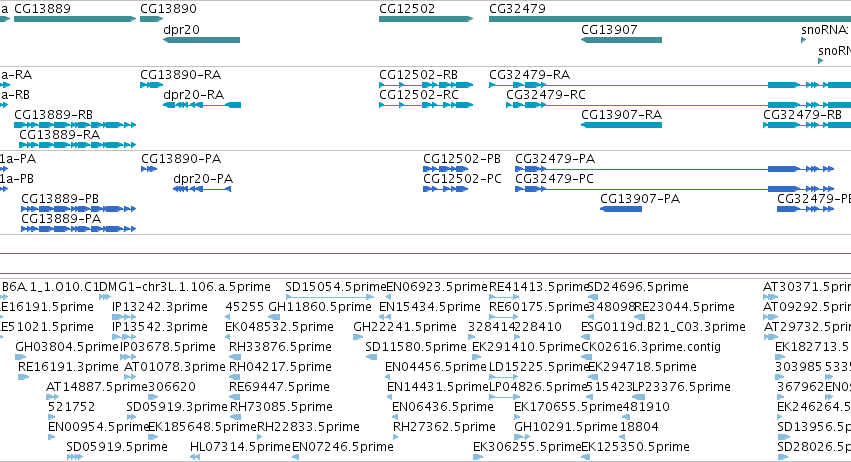Click EST LD15225.5prime

pos(539,367)
